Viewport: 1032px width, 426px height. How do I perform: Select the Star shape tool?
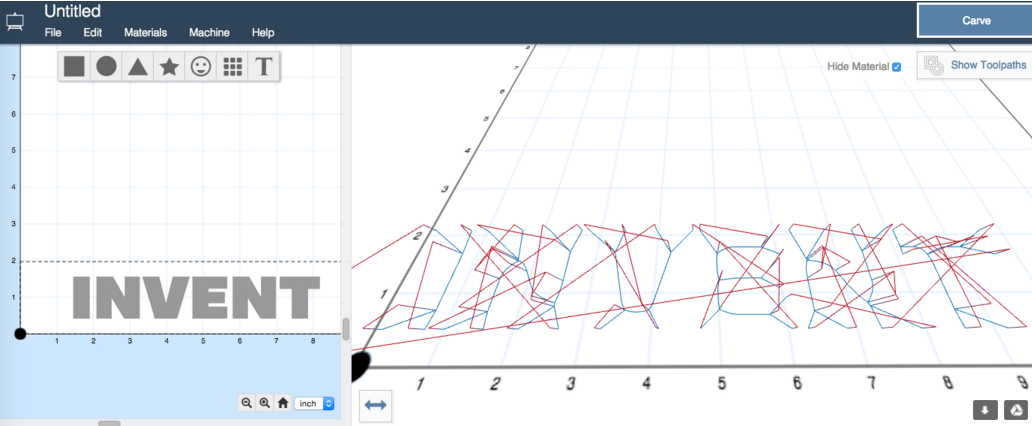[x=170, y=67]
